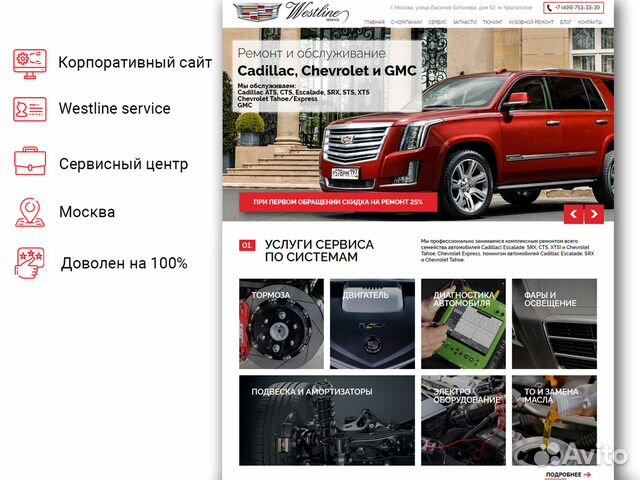Click the star rating hand icon
The height and width of the screenshot is (480, 640).
(29, 263)
